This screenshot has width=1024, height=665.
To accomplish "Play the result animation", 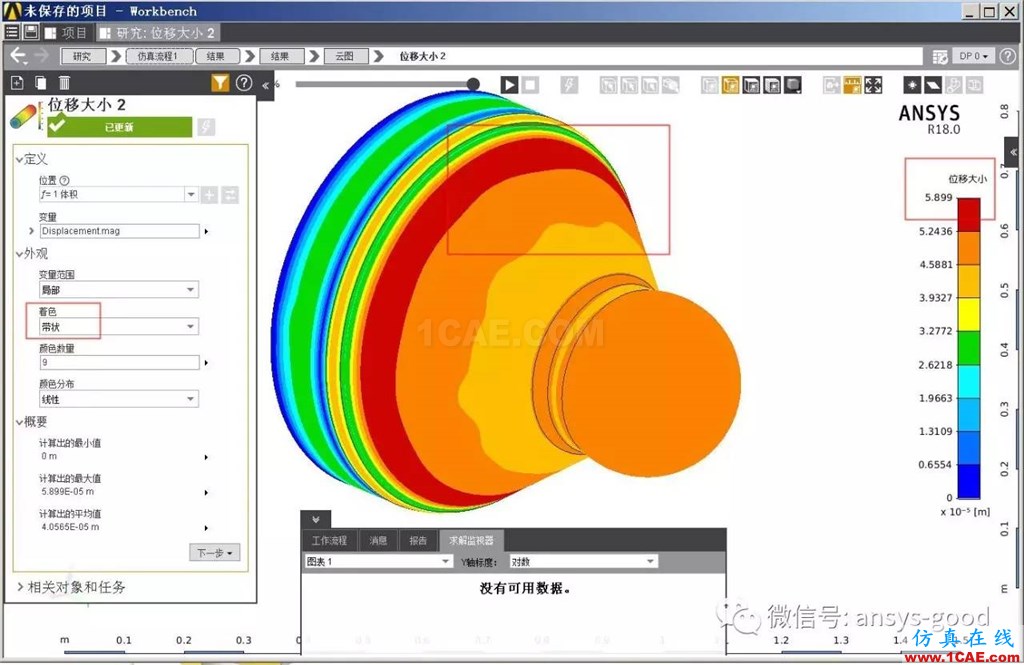I will (509, 85).
